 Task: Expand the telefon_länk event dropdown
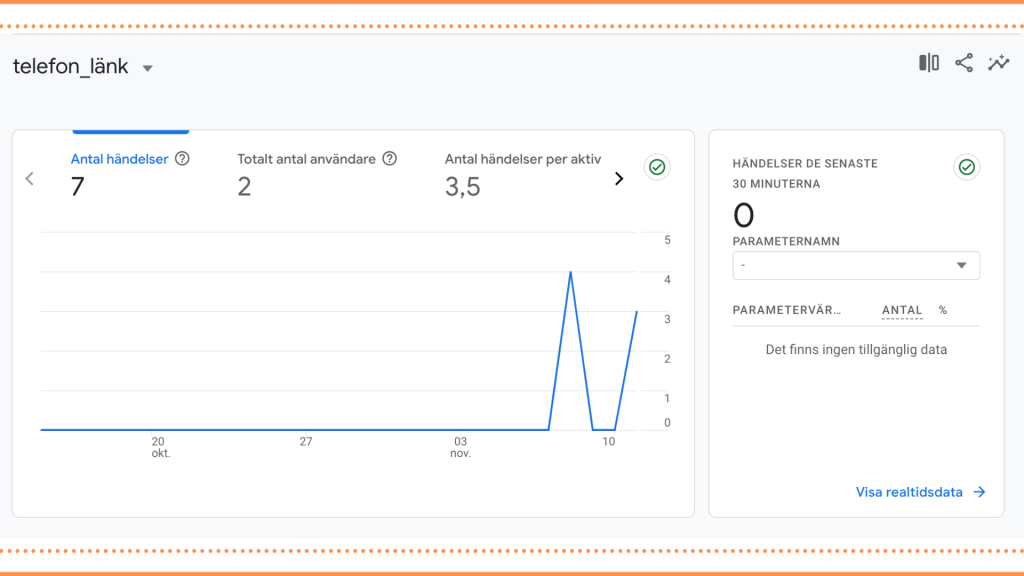point(148,68)
